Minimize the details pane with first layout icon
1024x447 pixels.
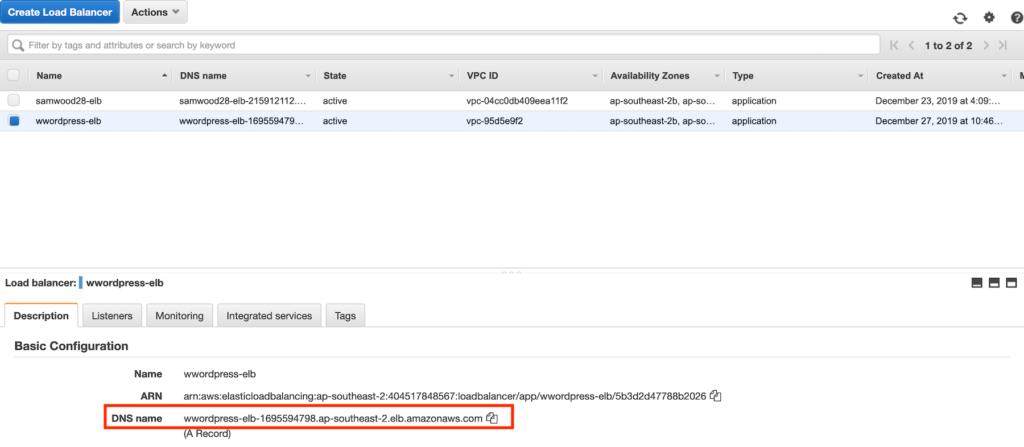[x=977, y=283]
